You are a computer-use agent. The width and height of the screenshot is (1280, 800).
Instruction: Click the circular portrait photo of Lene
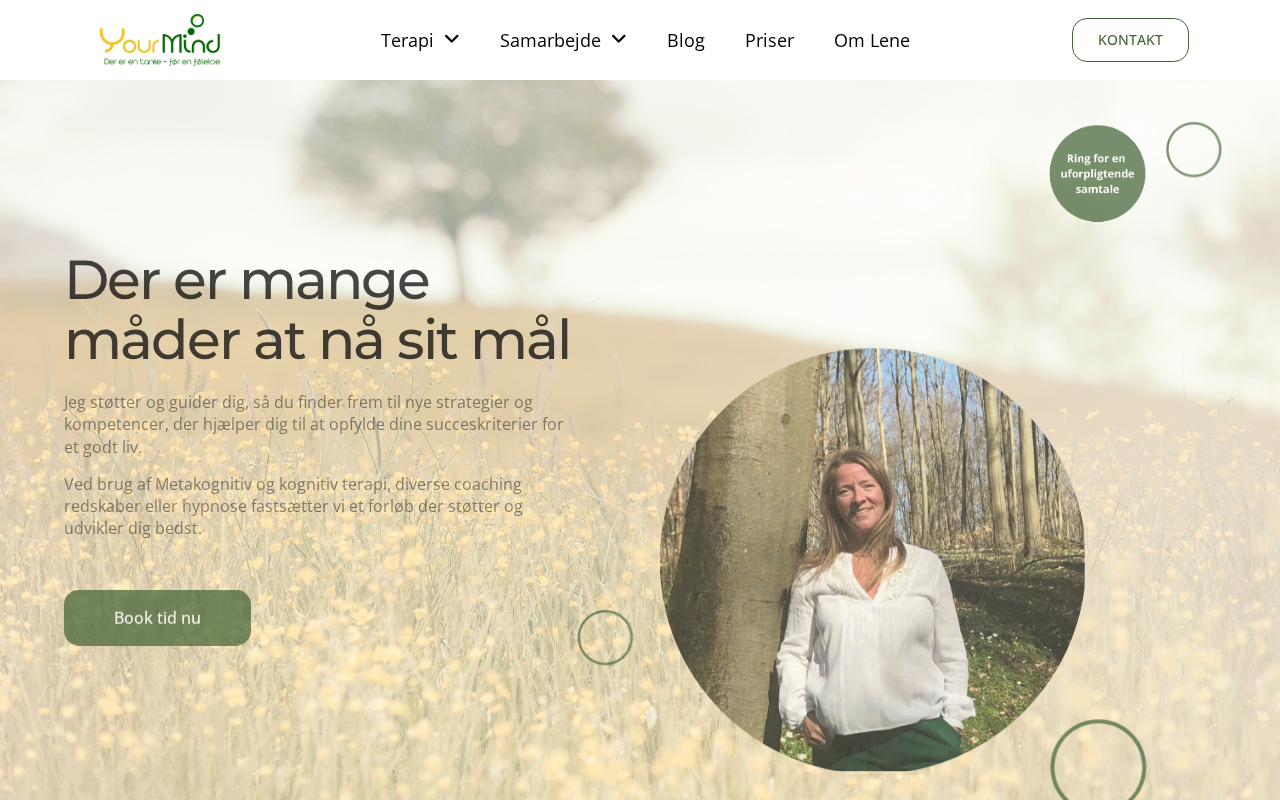pyautogui.click(x=872, y=560)
